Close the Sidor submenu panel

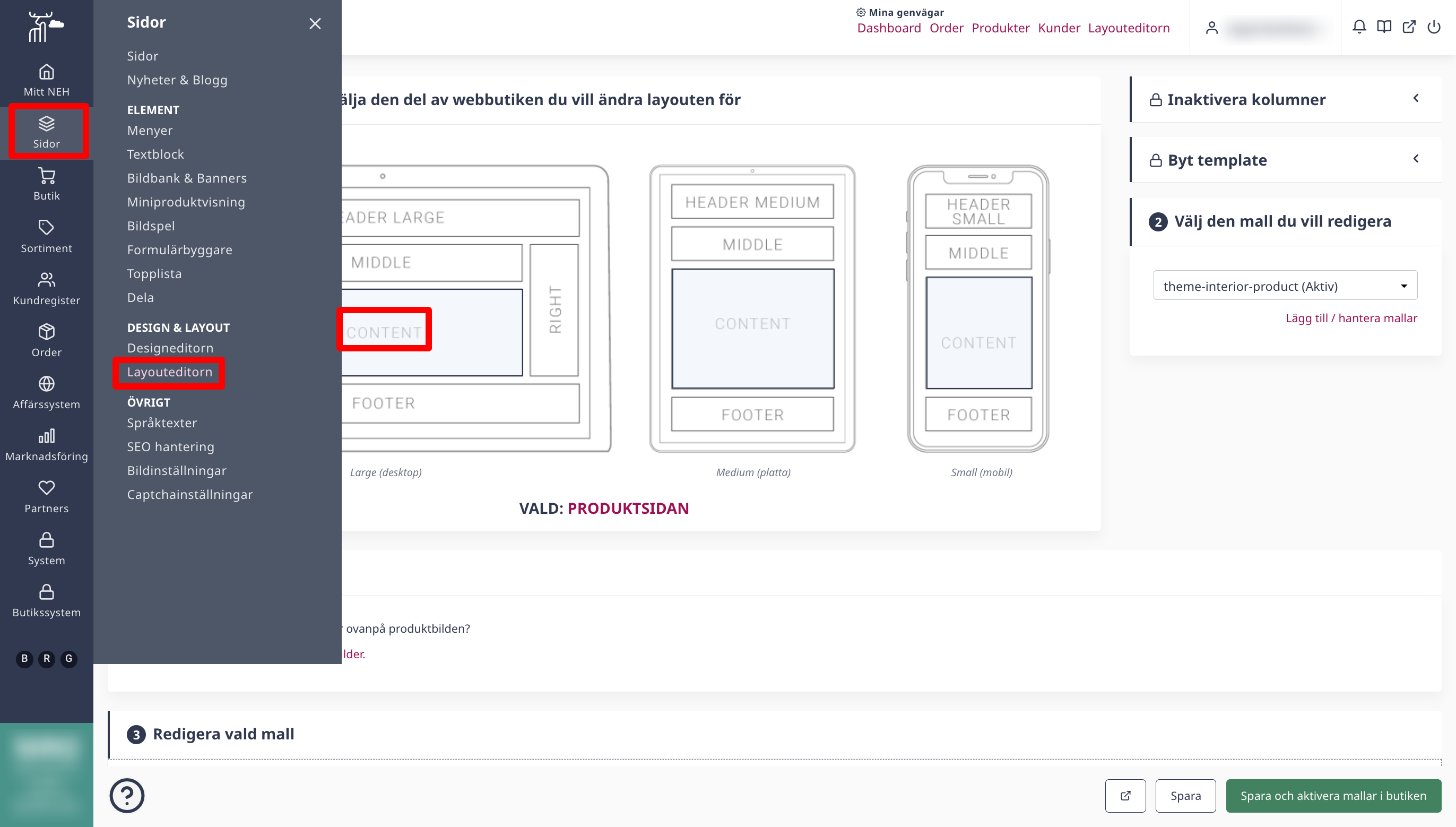click(x=315, y=23)
